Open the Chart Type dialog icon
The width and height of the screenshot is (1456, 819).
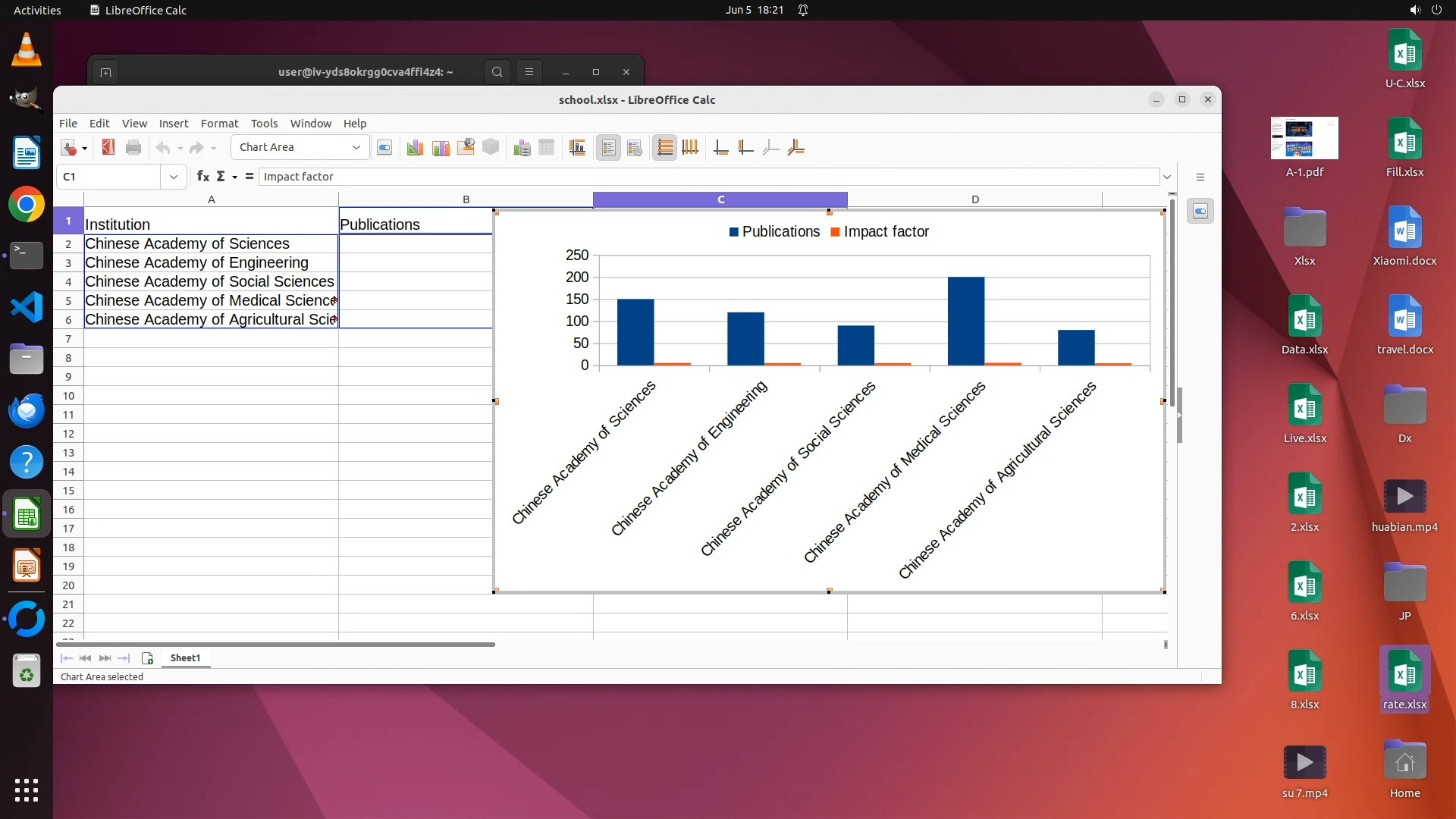[x=414, y=148]
